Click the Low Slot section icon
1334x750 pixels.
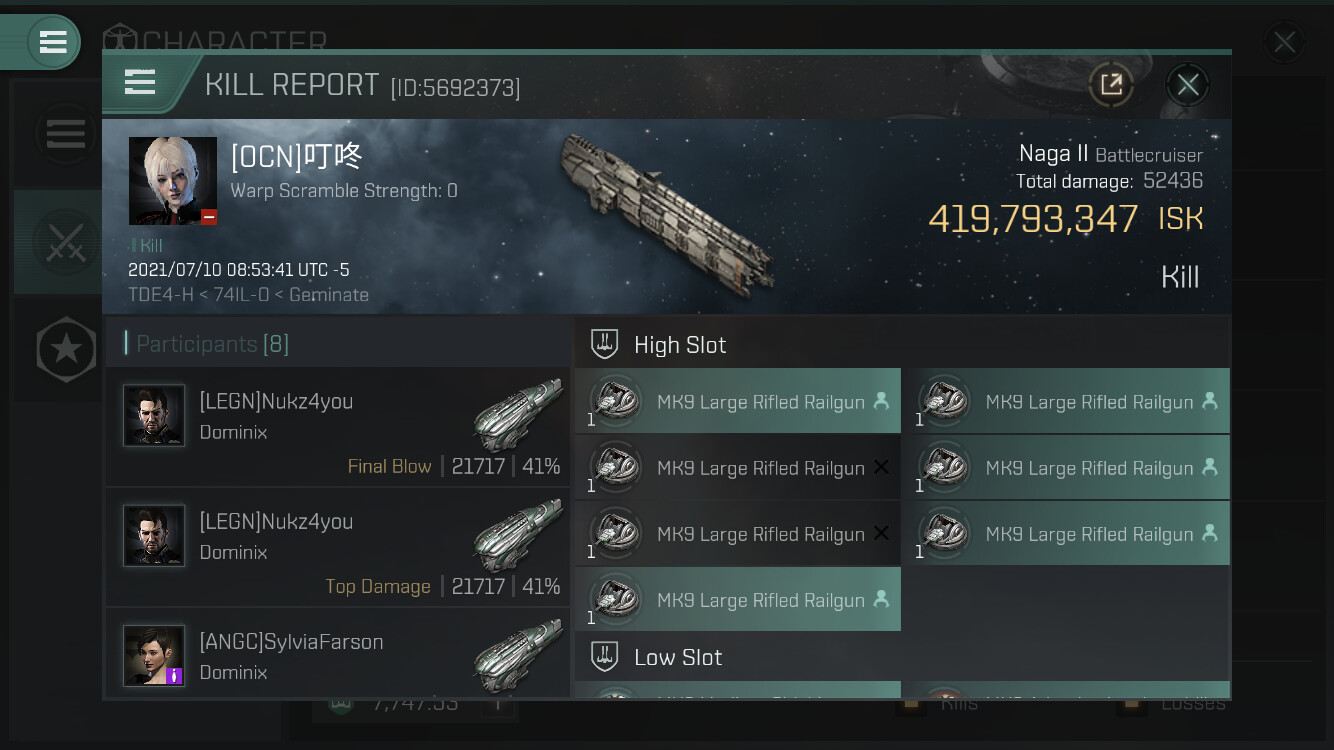tap(604, 657)
